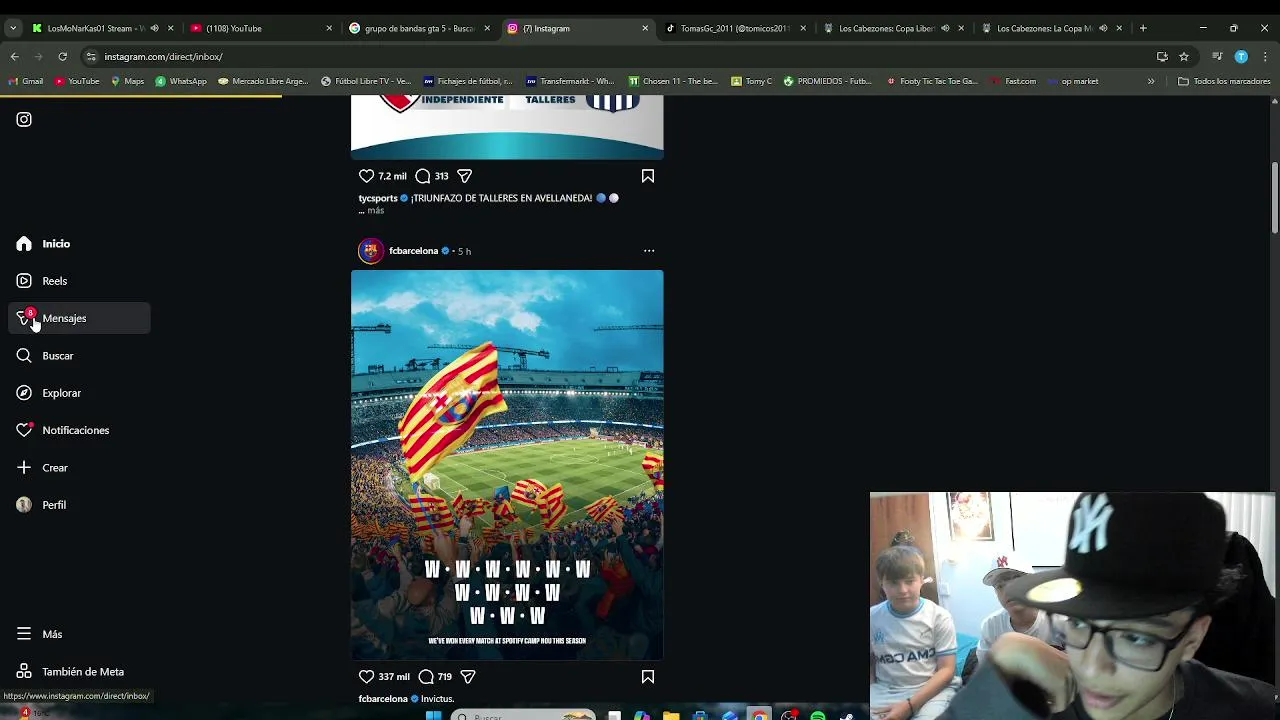Viewport: 1280px width, 720px height.
Task: Click the Crear plus icon
Action: (x=24, y=468)
